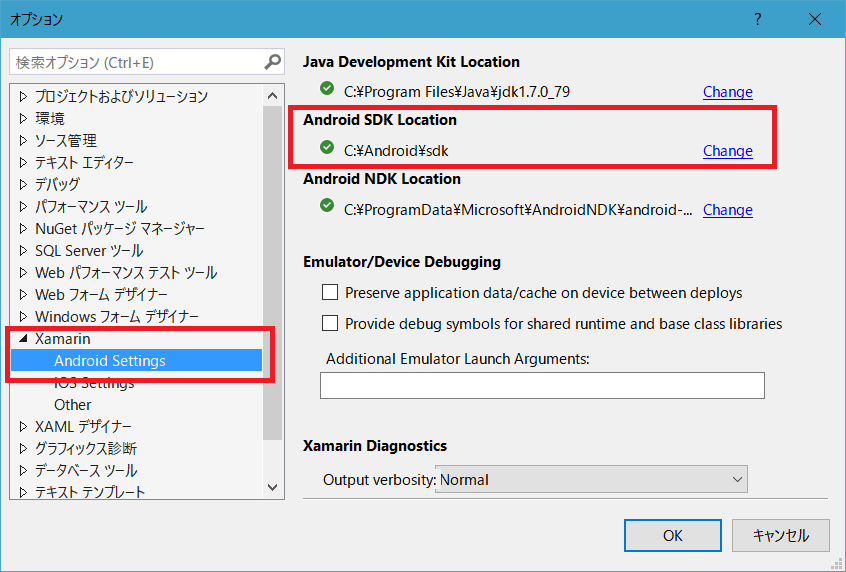Image resolution: width=846 pixels, height=572 pixels.
Task: Select Other under Xamarin
Action: [x=72, y=404]
